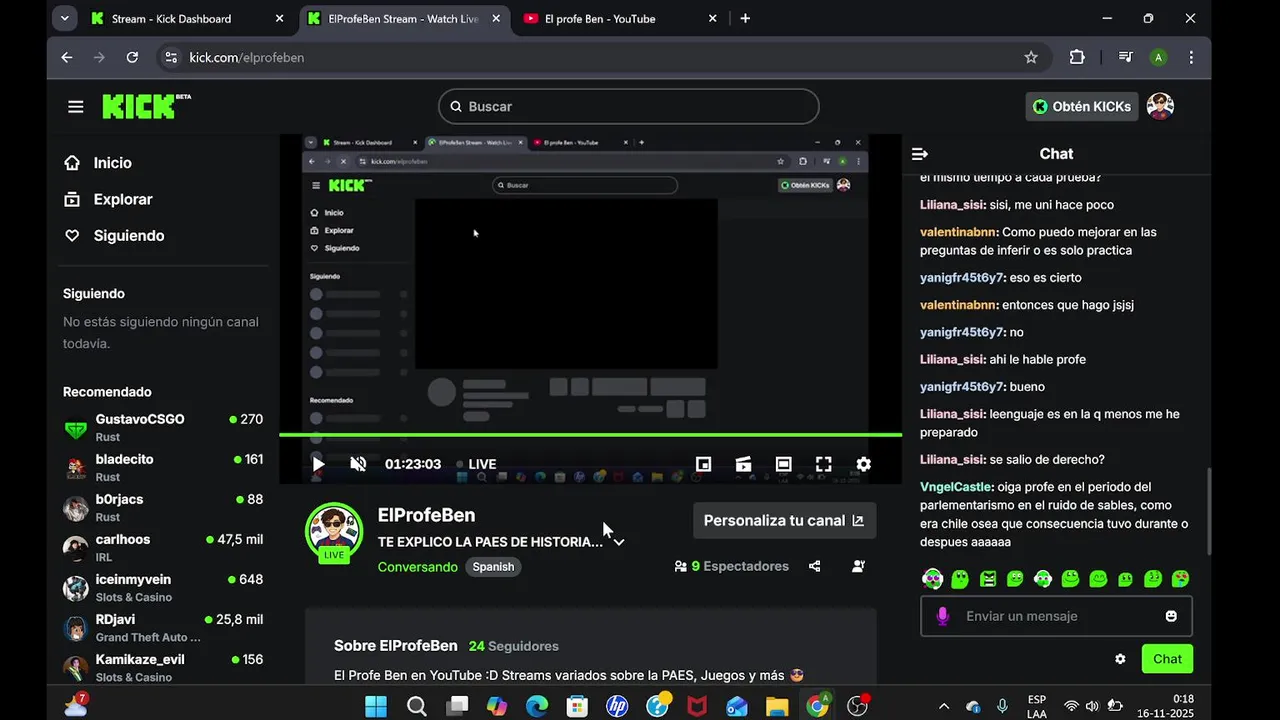Screen dimensions: 1280x720
Task: Jump to LIVE in the player
Action: click(x=476, y=464)
